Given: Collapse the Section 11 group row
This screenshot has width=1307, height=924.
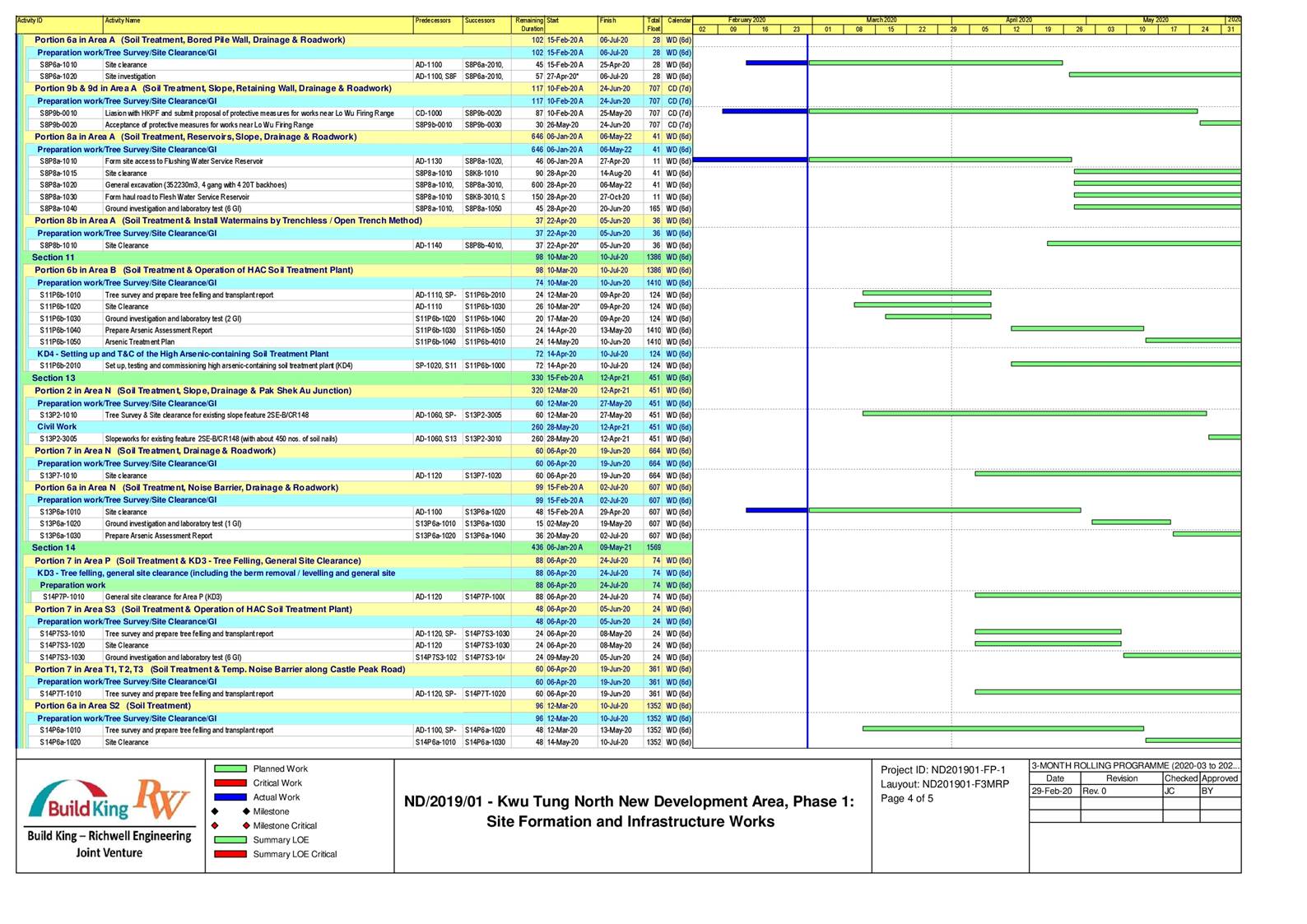Looking at the screenshot, I should (x=53, y=258).
